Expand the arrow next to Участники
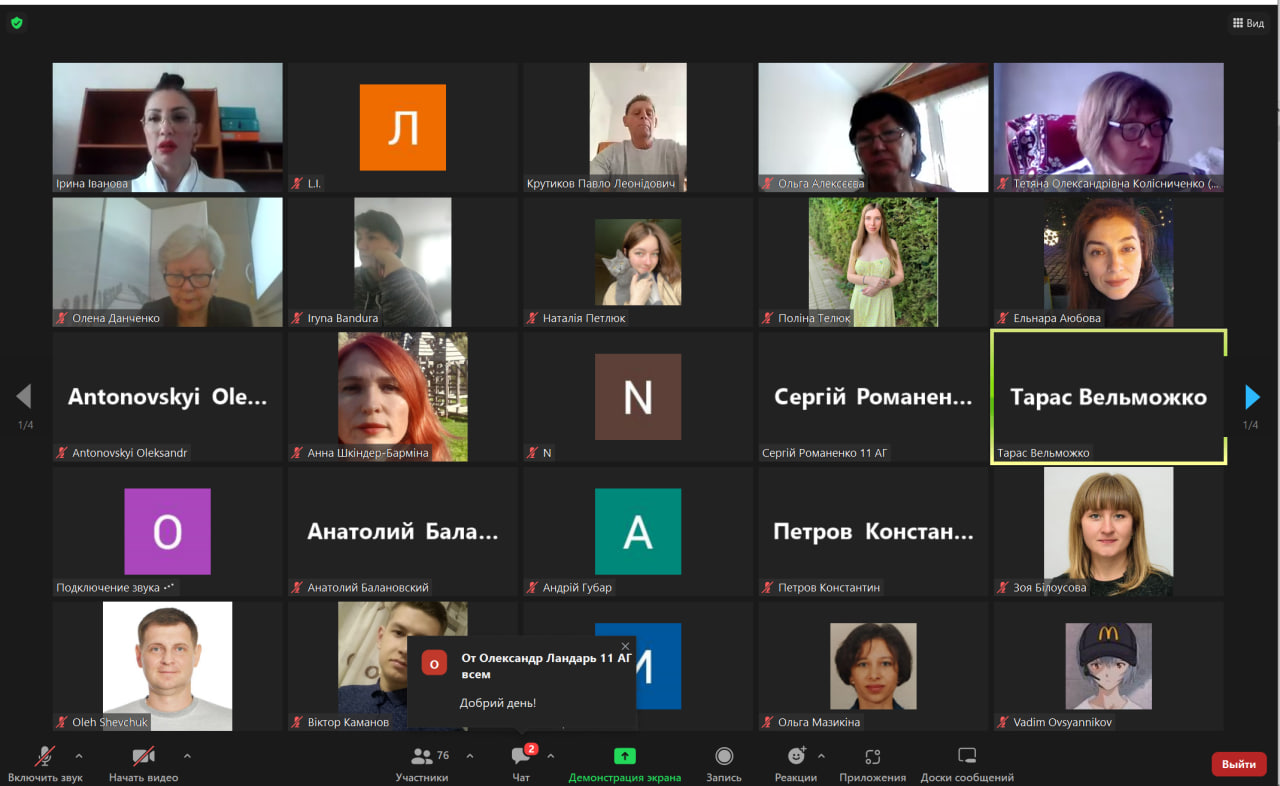Viewport: 1280px width, 786px height. (x=470, y=756)
